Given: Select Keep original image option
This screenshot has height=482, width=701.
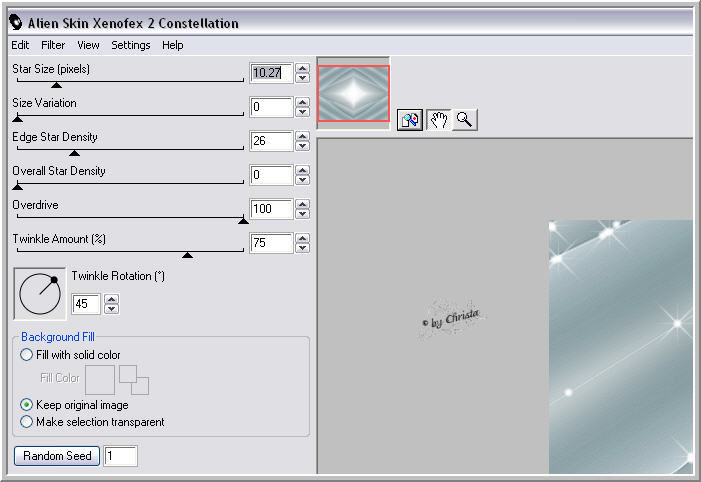Looking at the screenshot, I should coord(26,405).
